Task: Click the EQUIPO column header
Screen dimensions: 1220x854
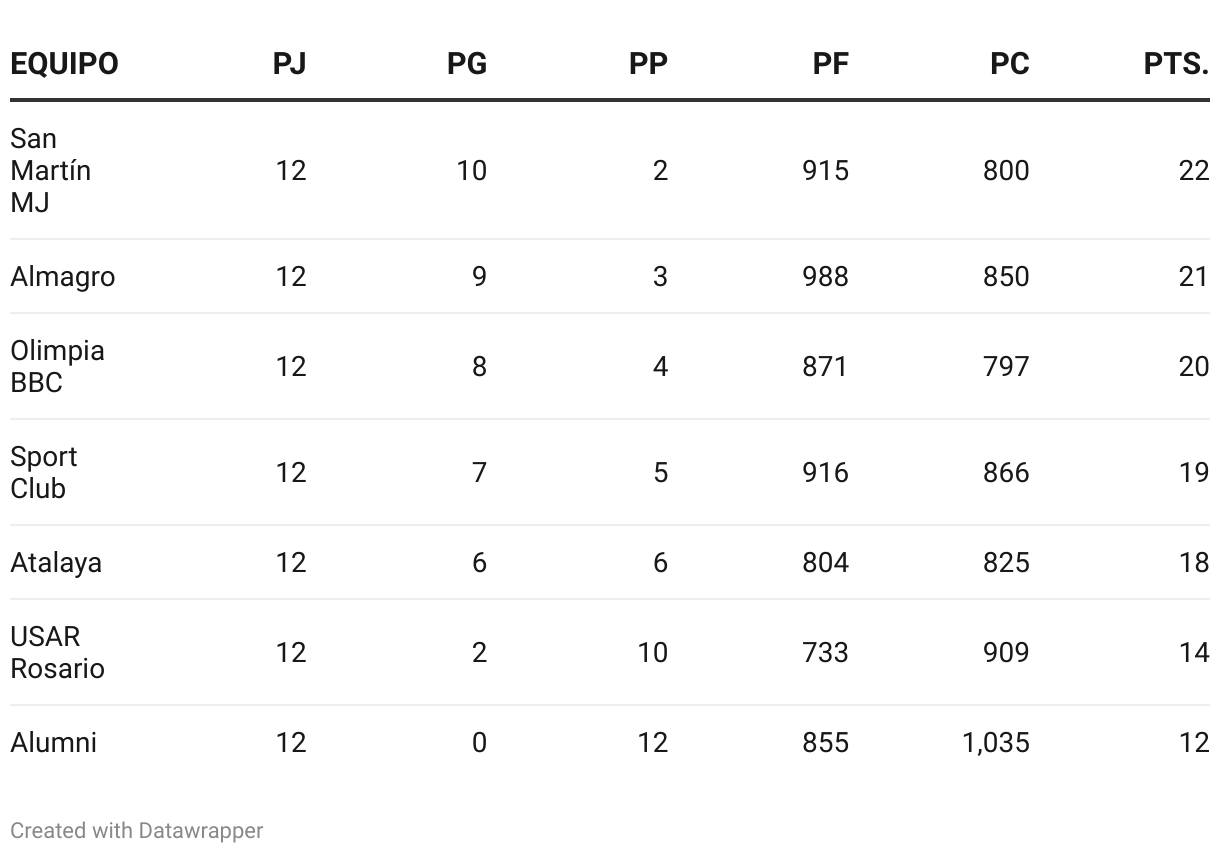Action: pos(64,64)
